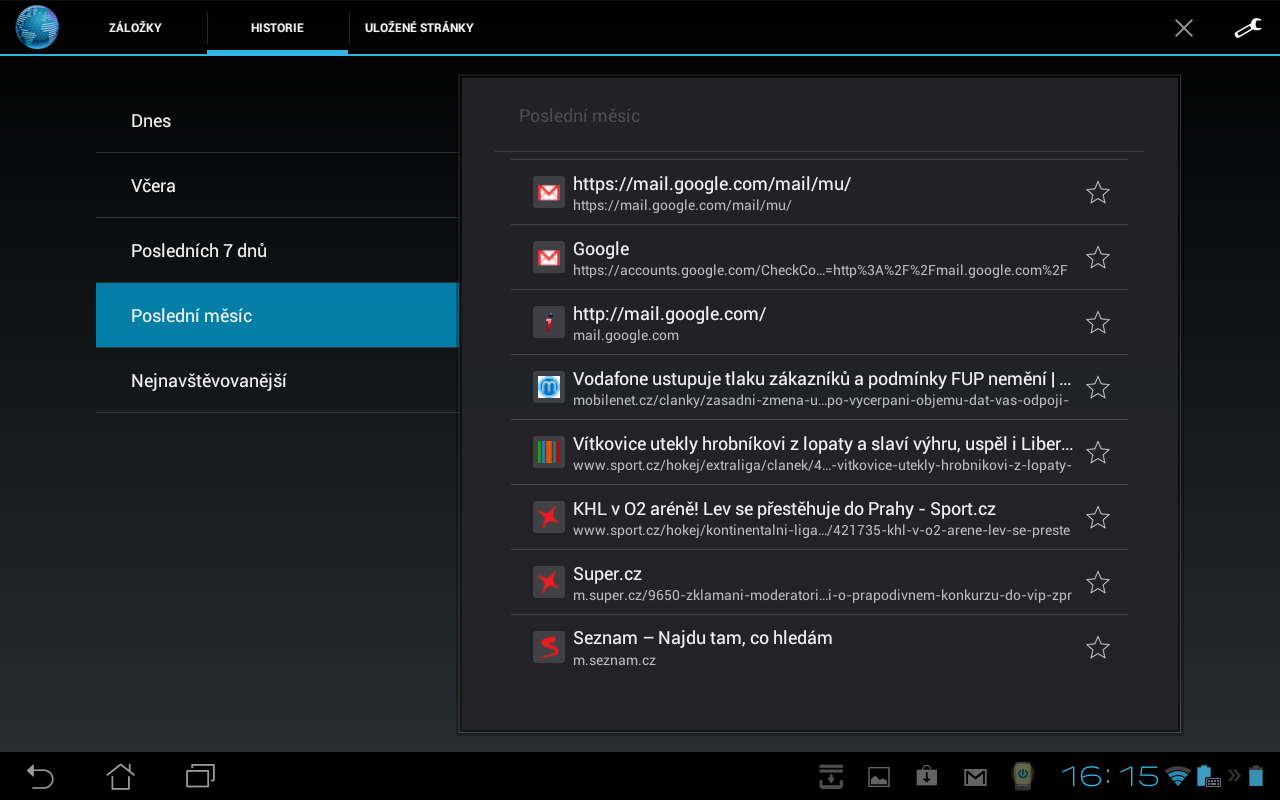Image resolution: width=1280 pixels, height=800 pixels.
Task: Switch to the ZÁLOŽKY tab
Action: click(135, 27)
